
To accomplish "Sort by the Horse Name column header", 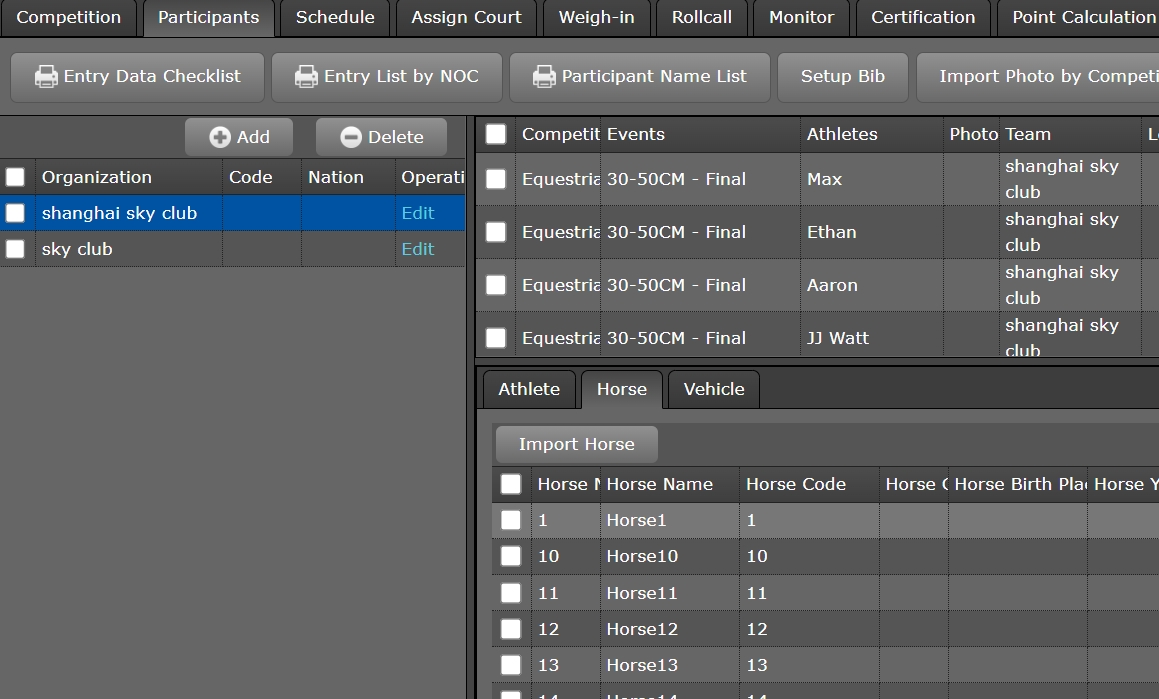I will point(660,484).
